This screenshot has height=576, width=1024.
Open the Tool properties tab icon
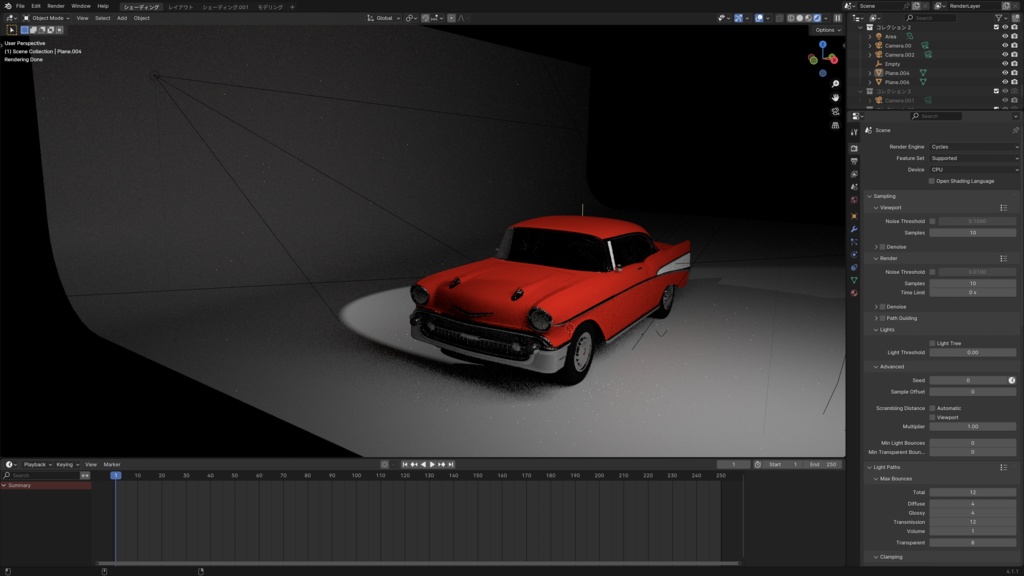[x=854, y=133]
